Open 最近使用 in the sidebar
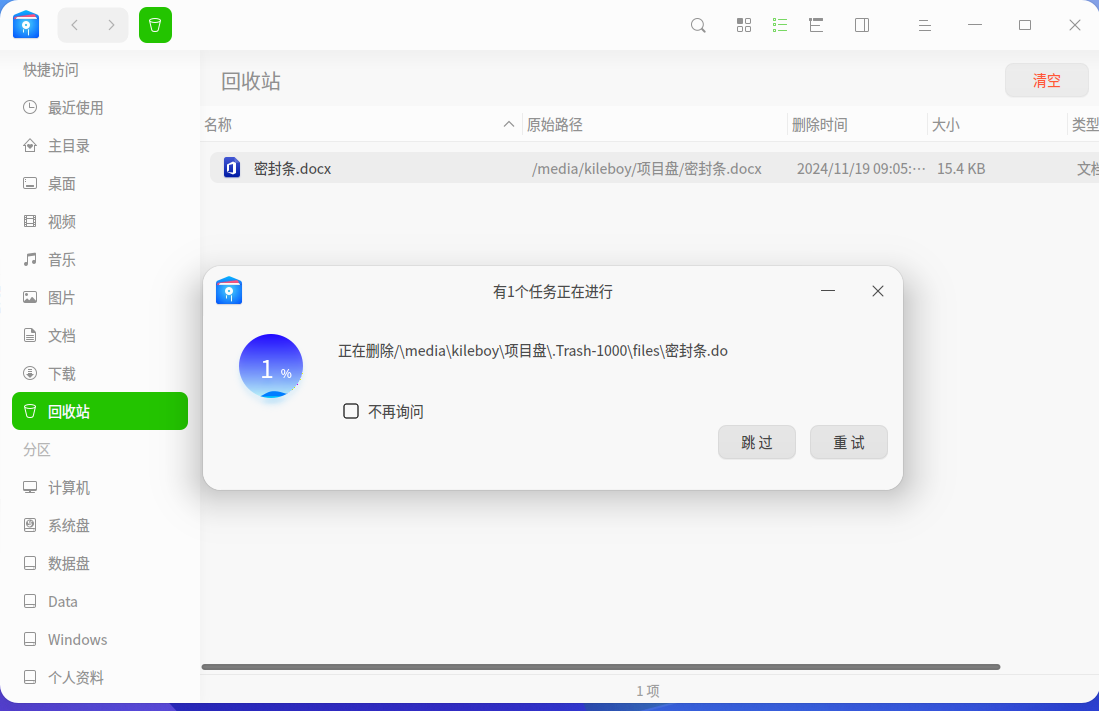 pos(100,108)
